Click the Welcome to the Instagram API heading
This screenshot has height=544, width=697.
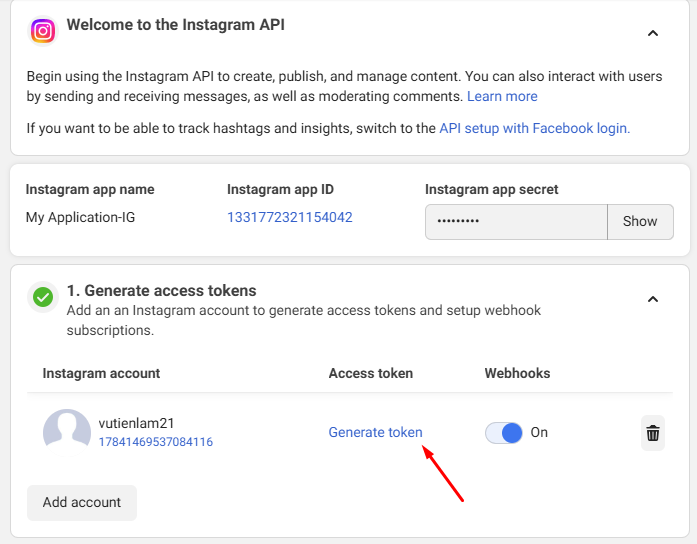(x=175, y=25)
